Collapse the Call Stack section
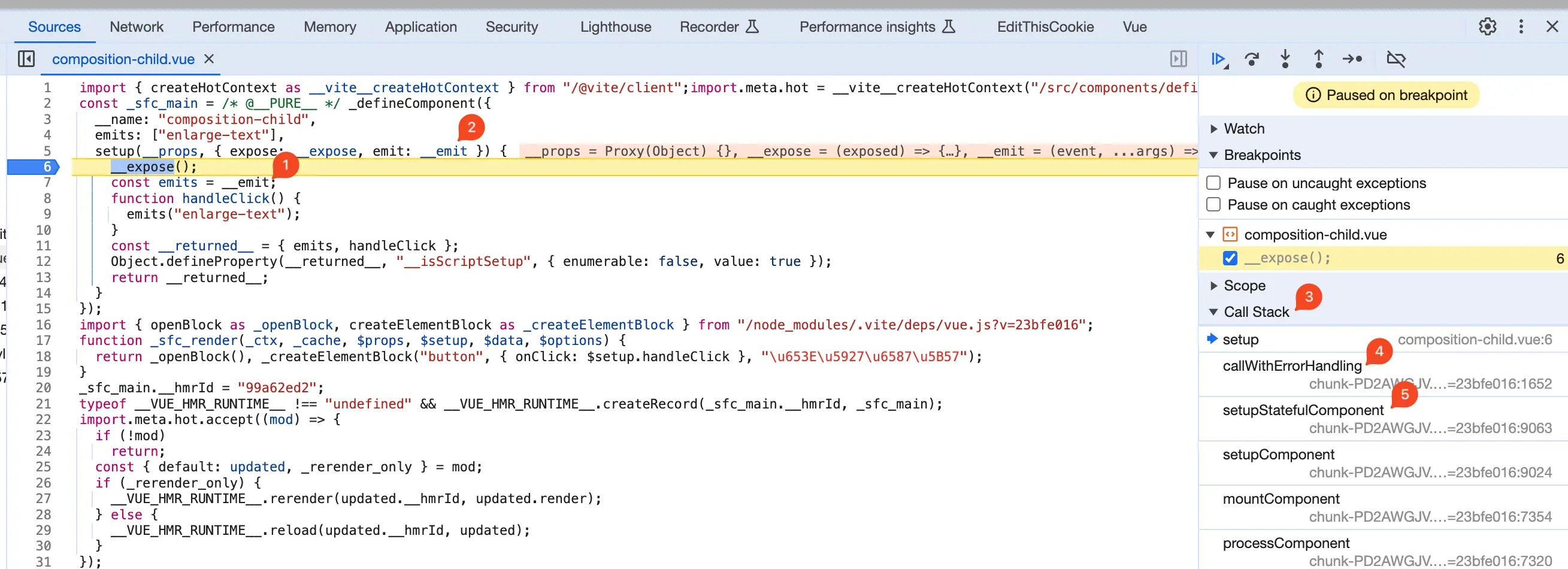This screenshot has width=1568, height=569. 1212,311
